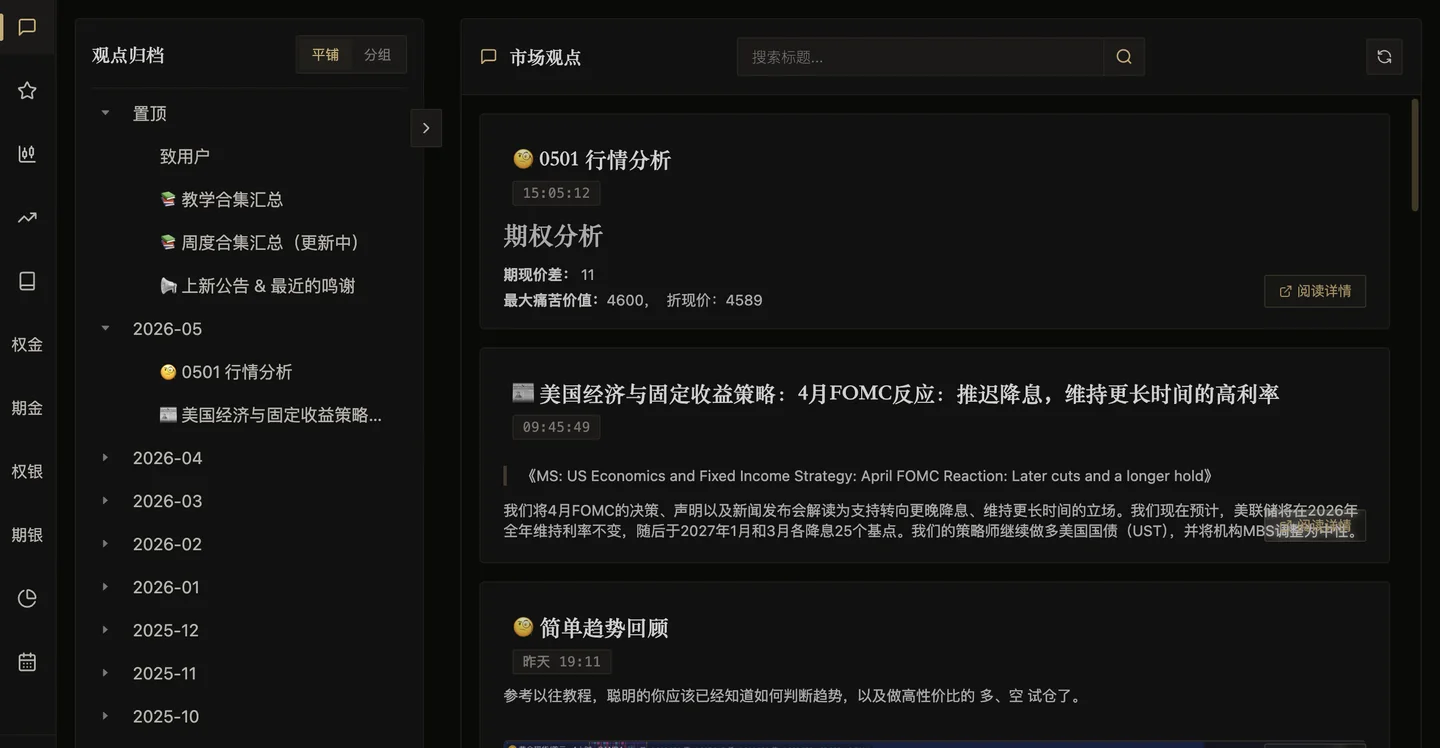Click the 观点归档 panel title
This screenshot has height=748, width=1440.
[128, 56]
